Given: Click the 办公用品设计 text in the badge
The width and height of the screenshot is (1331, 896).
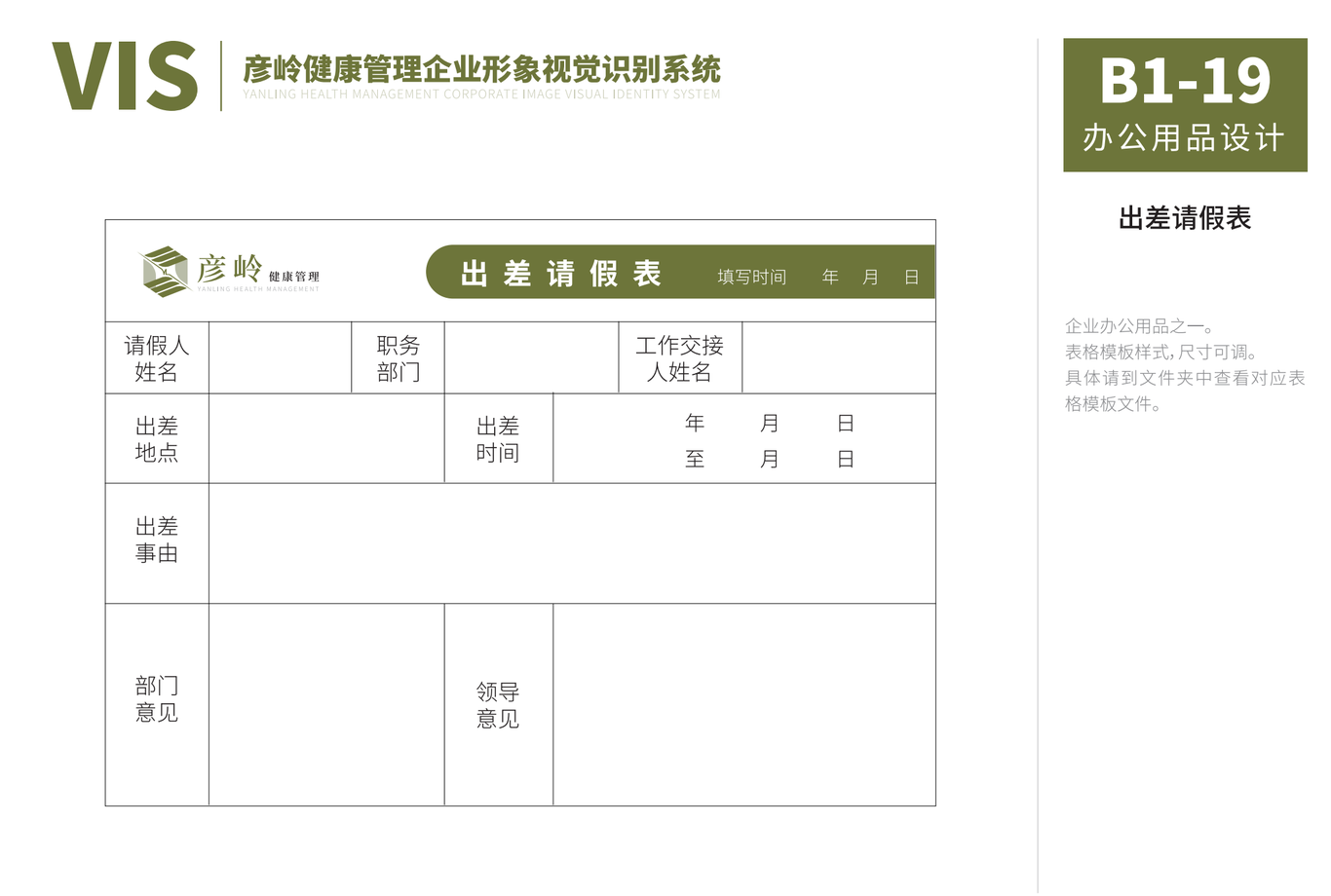Looking at the screenshot, I should pyautogui.click(x=1185, y=137).
